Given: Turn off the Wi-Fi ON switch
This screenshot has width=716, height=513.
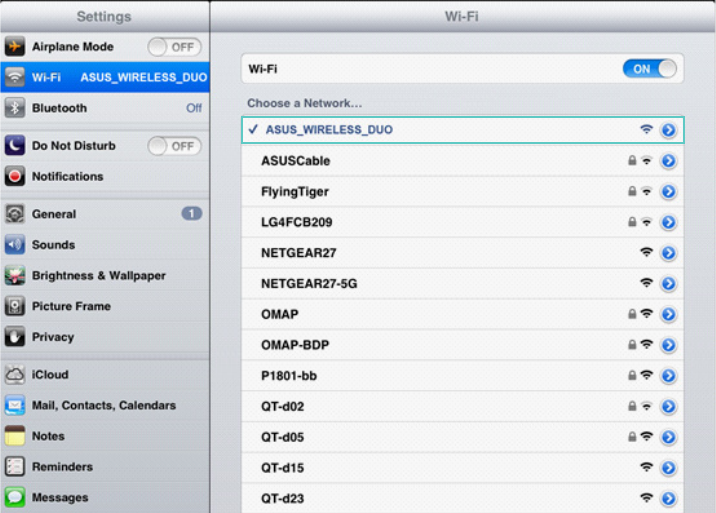Looking at the screenshot, I should pyautogui.click(x=649, y=69).
